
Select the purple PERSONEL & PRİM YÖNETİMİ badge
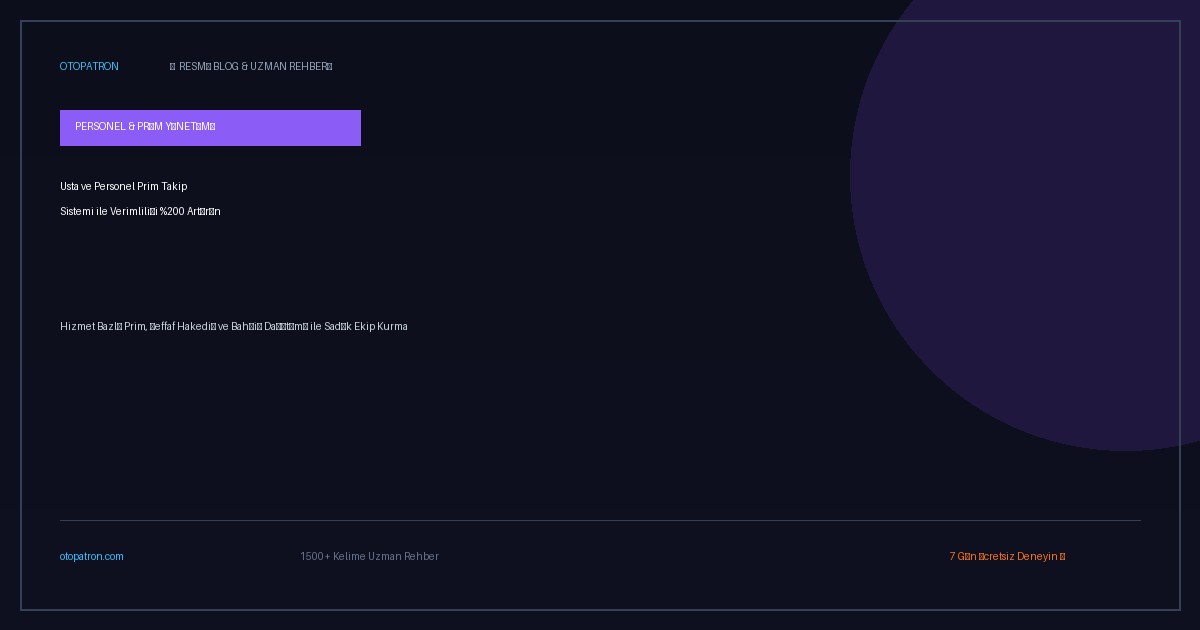pyautogui.click(x=210, y=128)
